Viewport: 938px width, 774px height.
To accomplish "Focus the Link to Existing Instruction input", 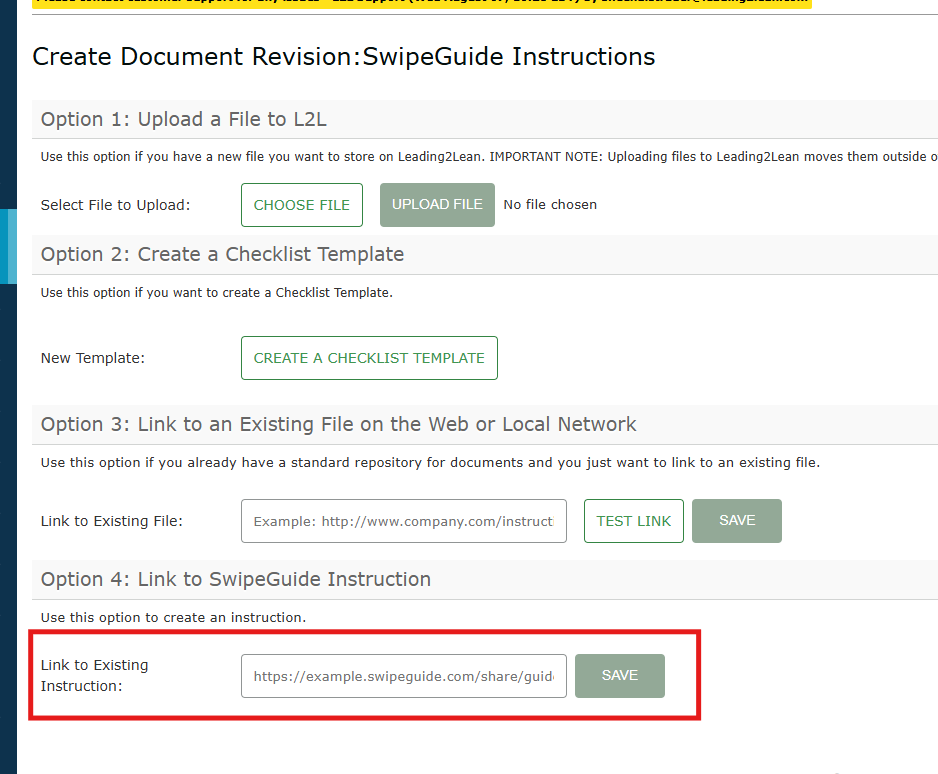I will [404, 676].
